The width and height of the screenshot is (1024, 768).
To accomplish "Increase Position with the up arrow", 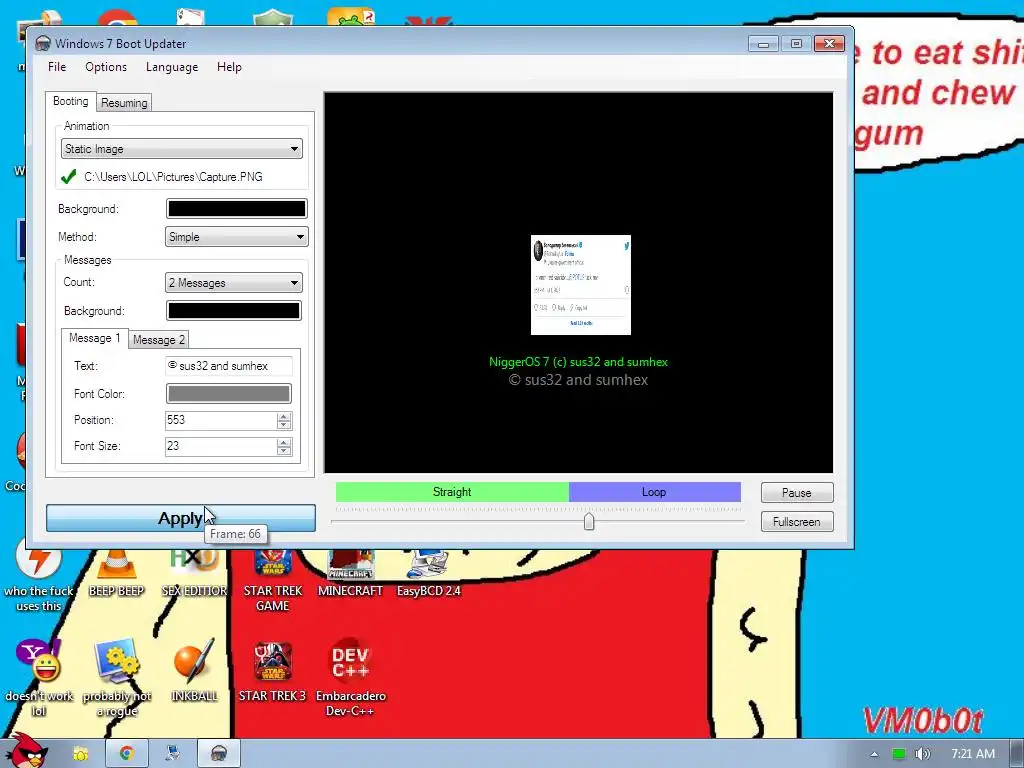I will [x=283, y=416].
